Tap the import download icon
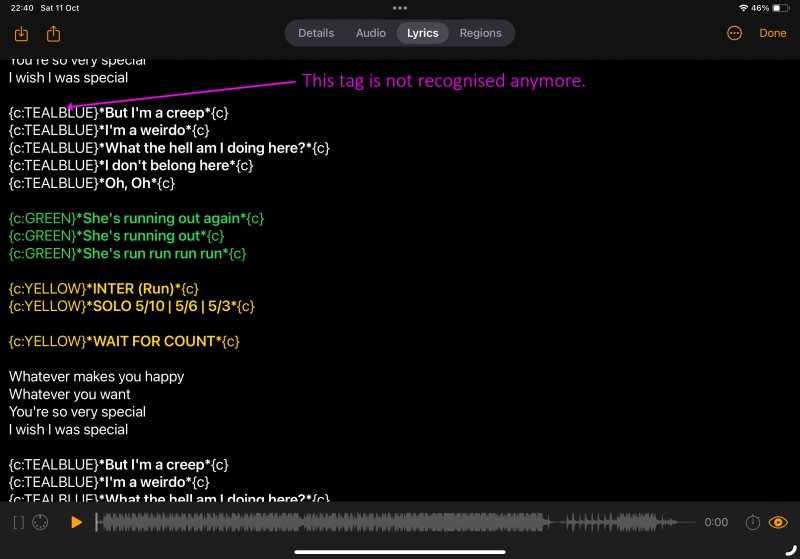 22,34
